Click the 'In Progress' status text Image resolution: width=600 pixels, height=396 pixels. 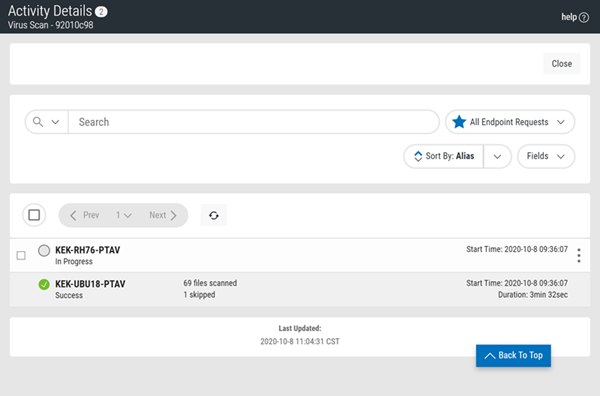click(x=74, y=262)
